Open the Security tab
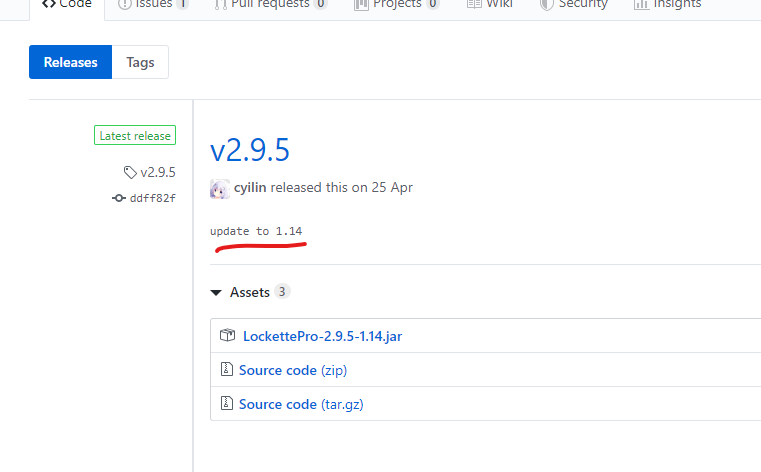This screenshot has width=761, height=472. pyautogui.click(x=574, y=4)
